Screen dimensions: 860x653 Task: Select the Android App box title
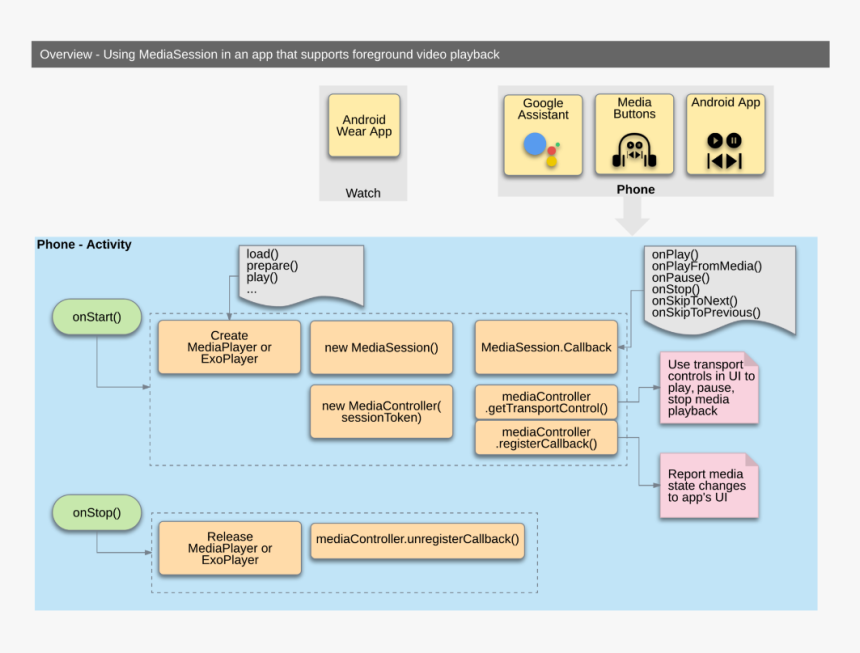point(725,103)
